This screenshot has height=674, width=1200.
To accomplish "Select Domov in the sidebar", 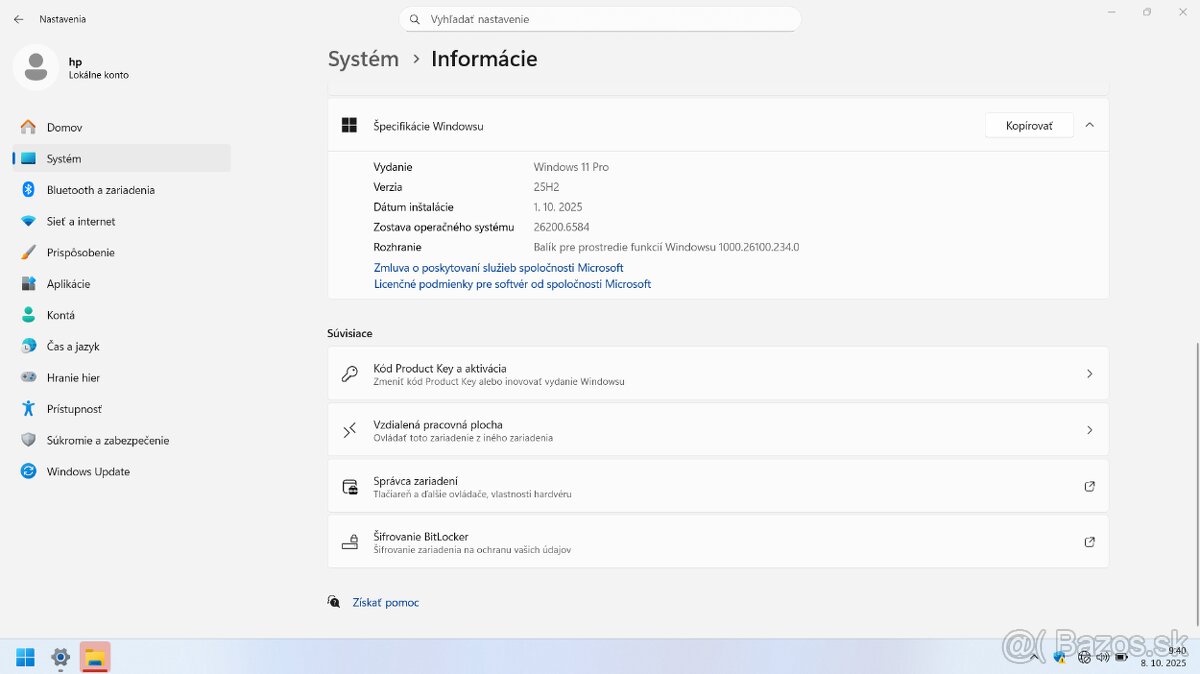I will 64,128.
